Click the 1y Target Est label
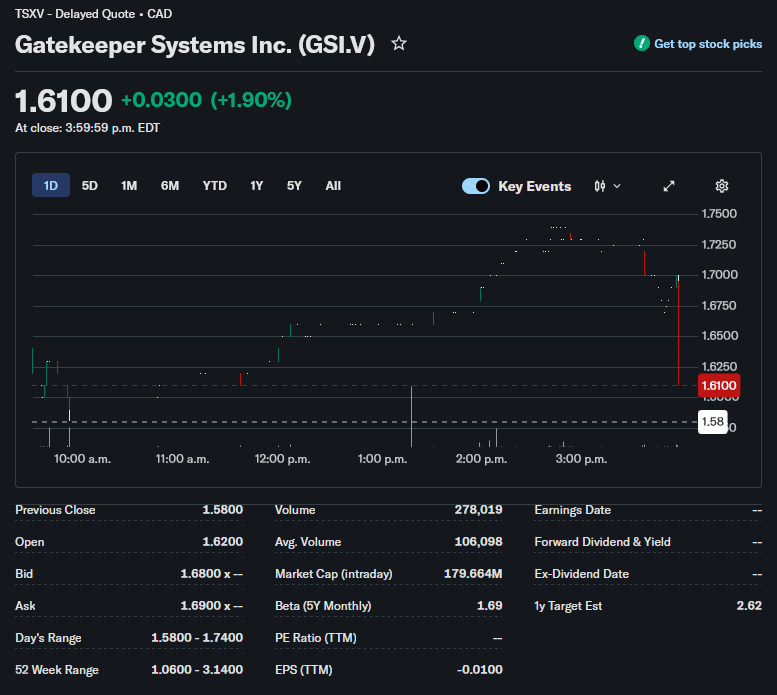777x695 pixels. (x=568, y=606)
